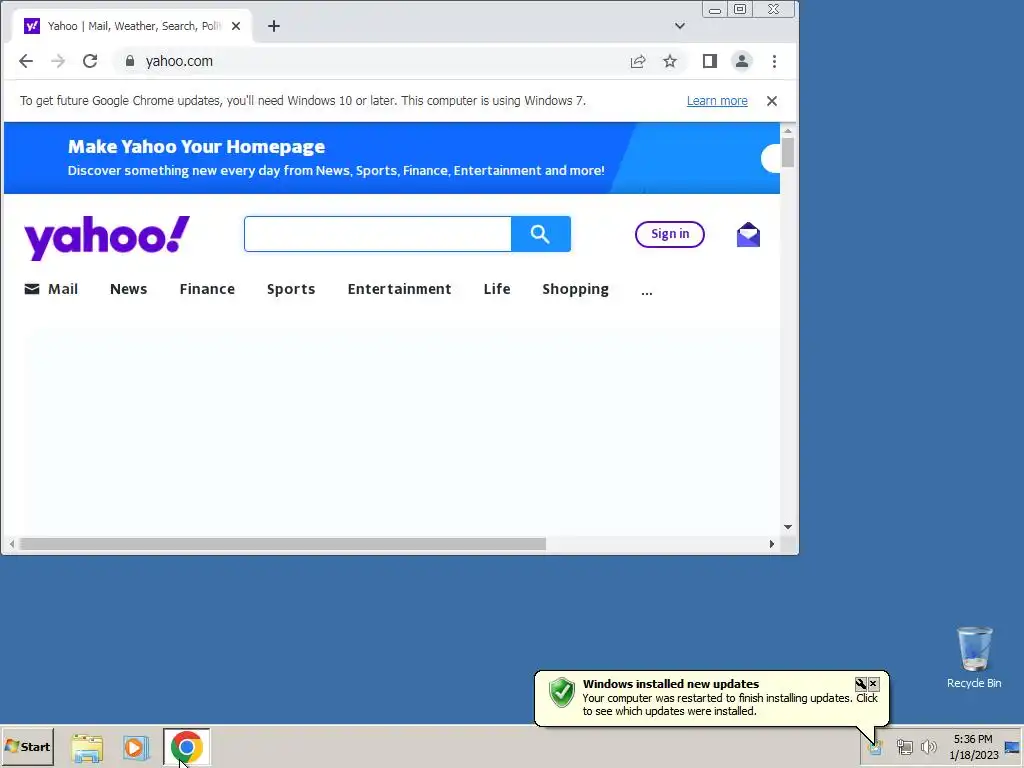The image size is (1024, 768).
Task: Open the Yahoo mail envelope icon
Action: coord(748,234)
